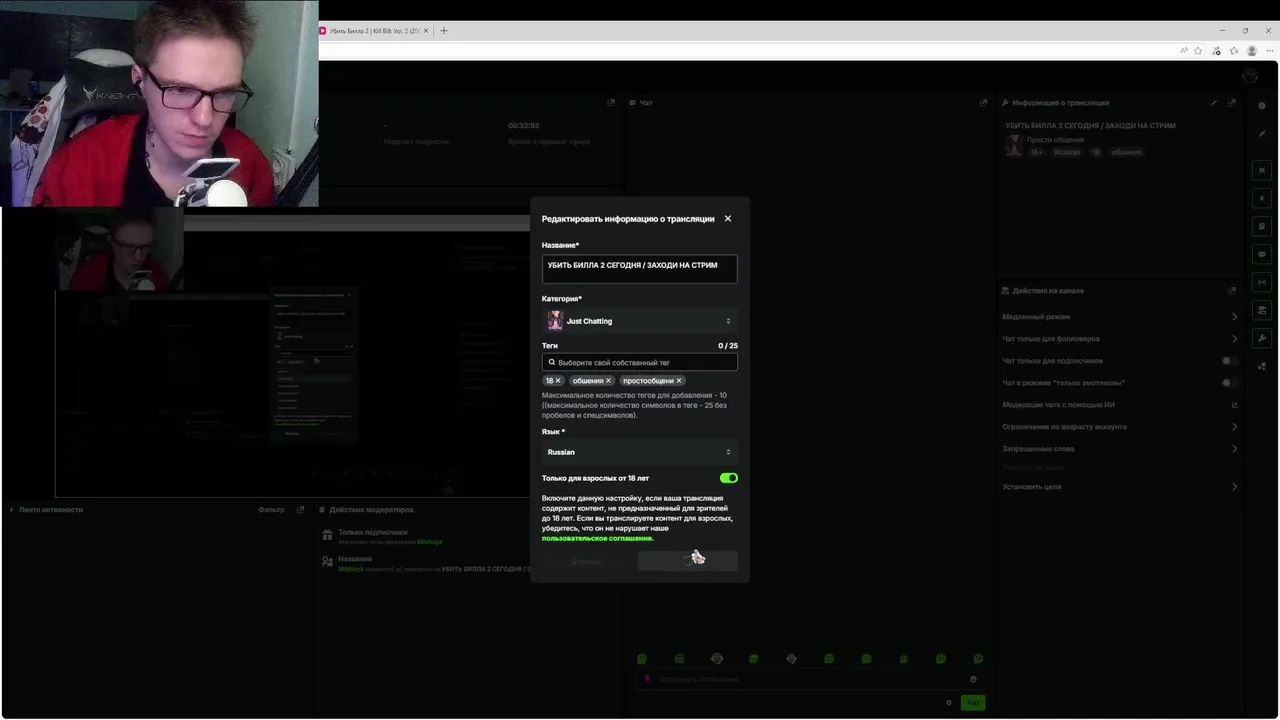
Task: Click the chat message input field
Action: point(808,679)
